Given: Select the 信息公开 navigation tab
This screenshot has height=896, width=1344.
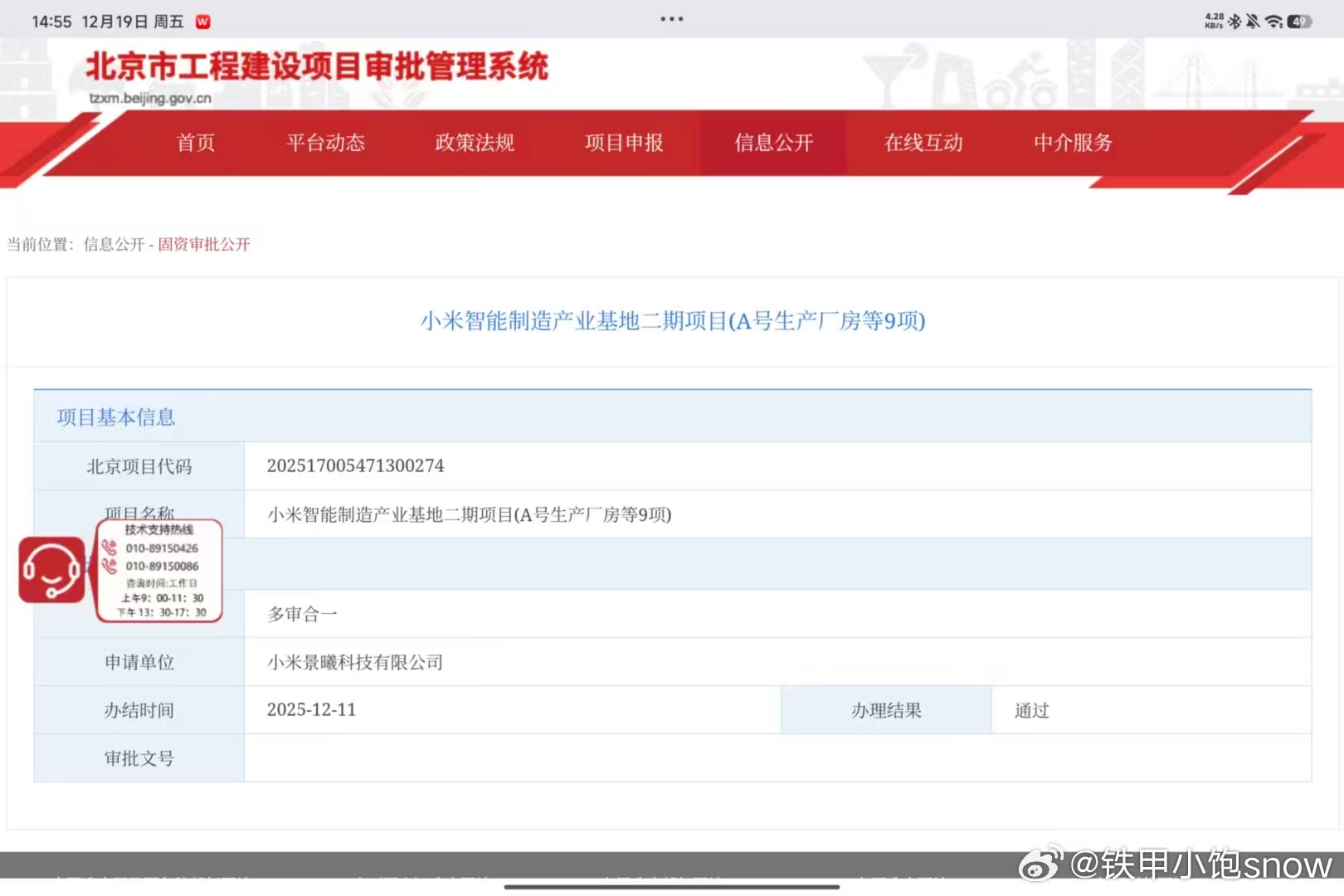Looking at the screenshot, I should pos(773,143).
